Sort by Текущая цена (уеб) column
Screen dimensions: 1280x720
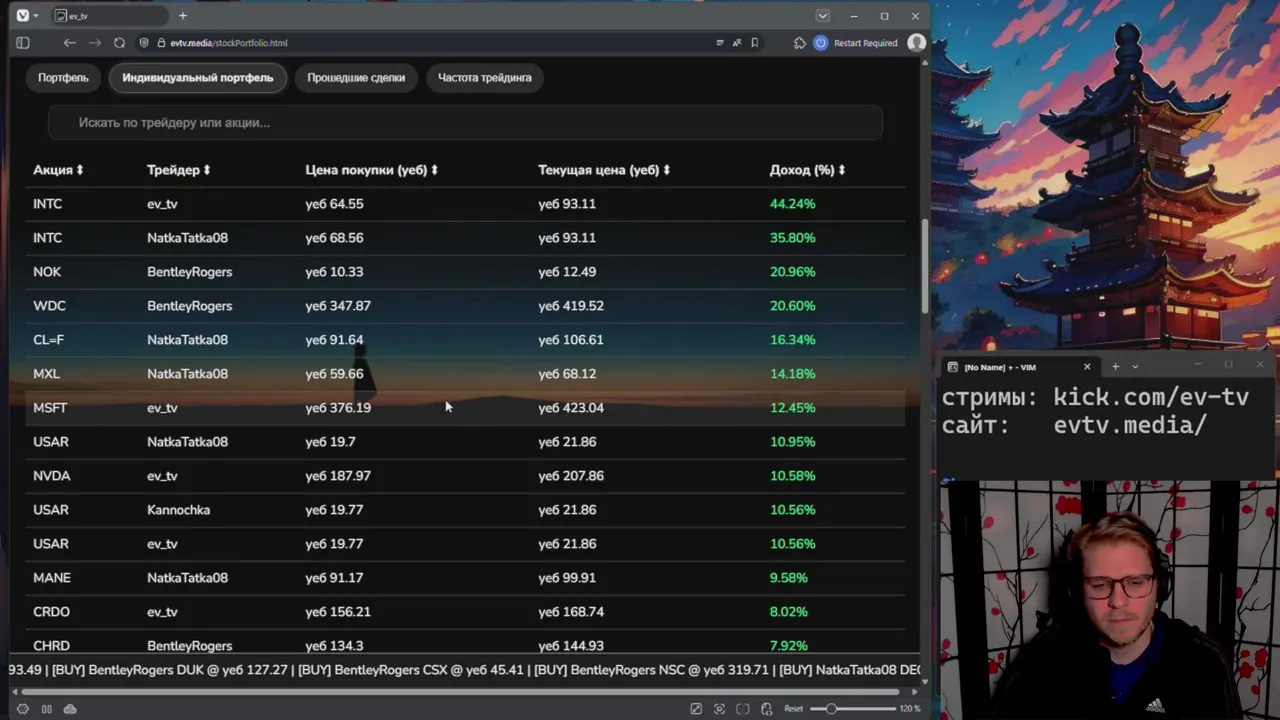click(604, 170)
